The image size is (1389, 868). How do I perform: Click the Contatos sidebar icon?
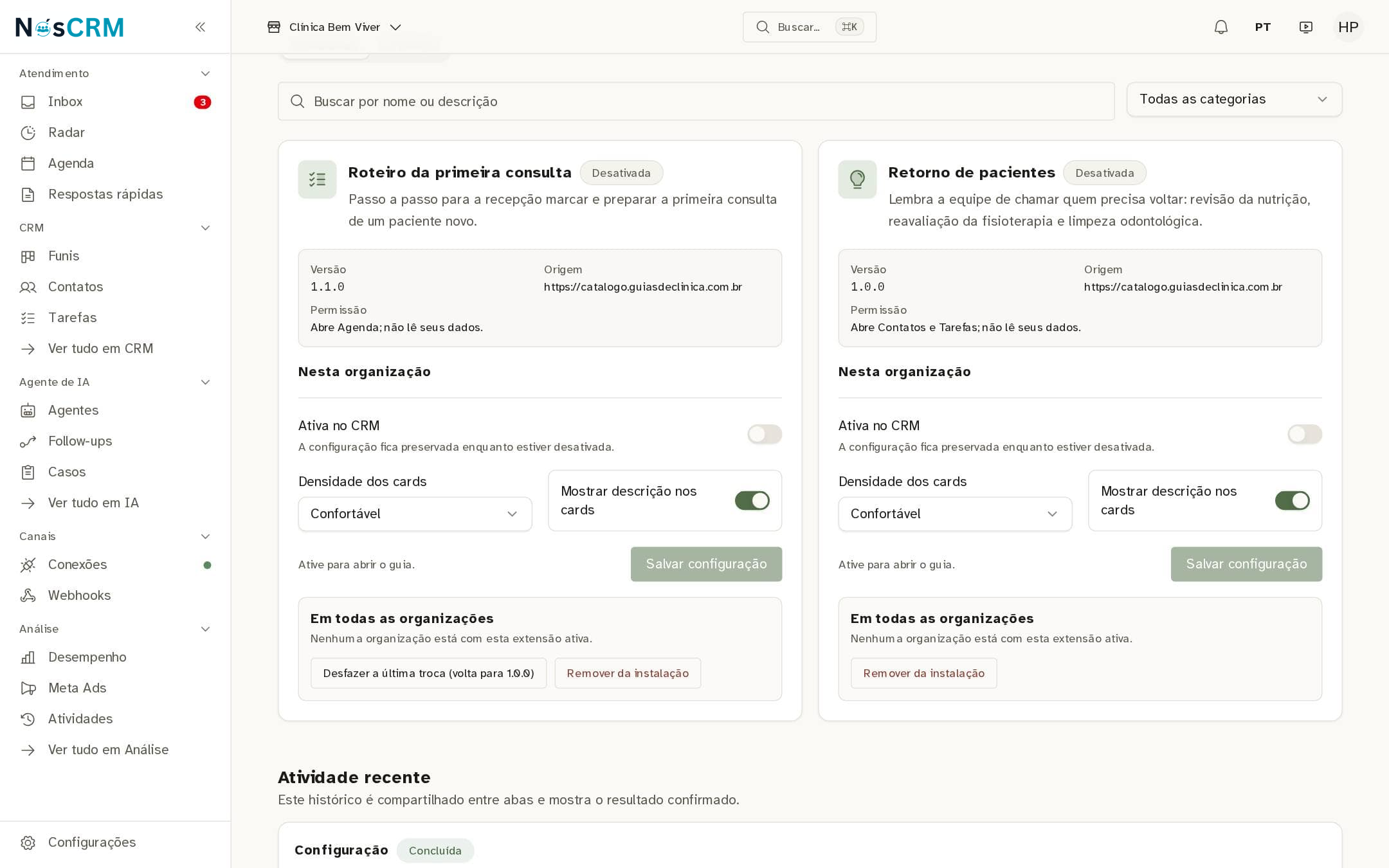(x=28, y=287)
